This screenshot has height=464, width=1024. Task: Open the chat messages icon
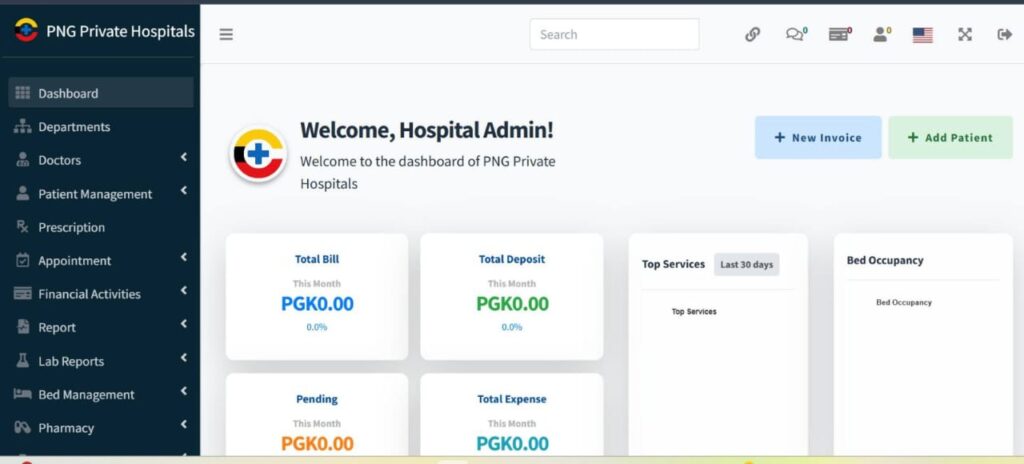[795, 34]
